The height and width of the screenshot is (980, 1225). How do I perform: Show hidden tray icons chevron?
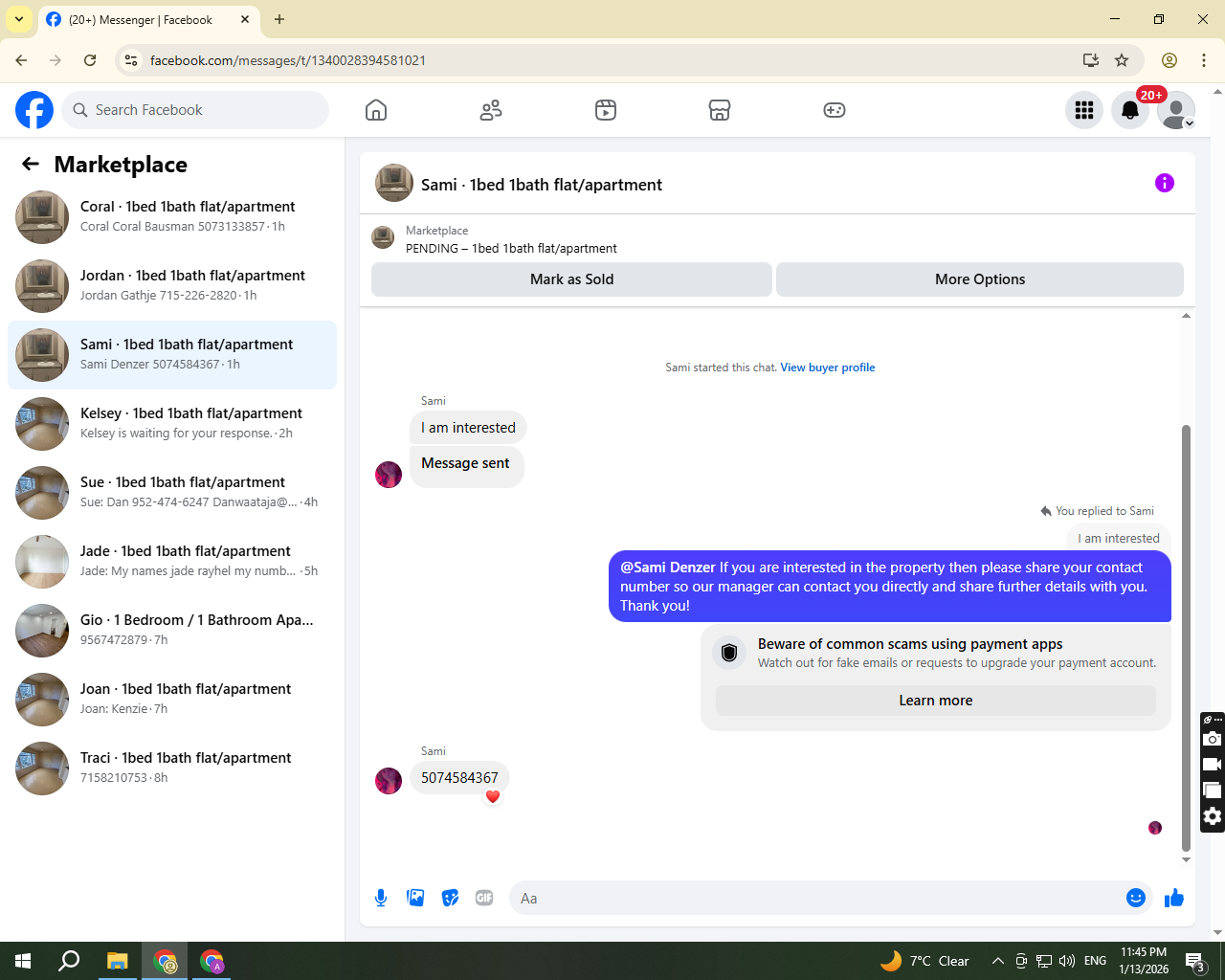click(x=997, y=961)
